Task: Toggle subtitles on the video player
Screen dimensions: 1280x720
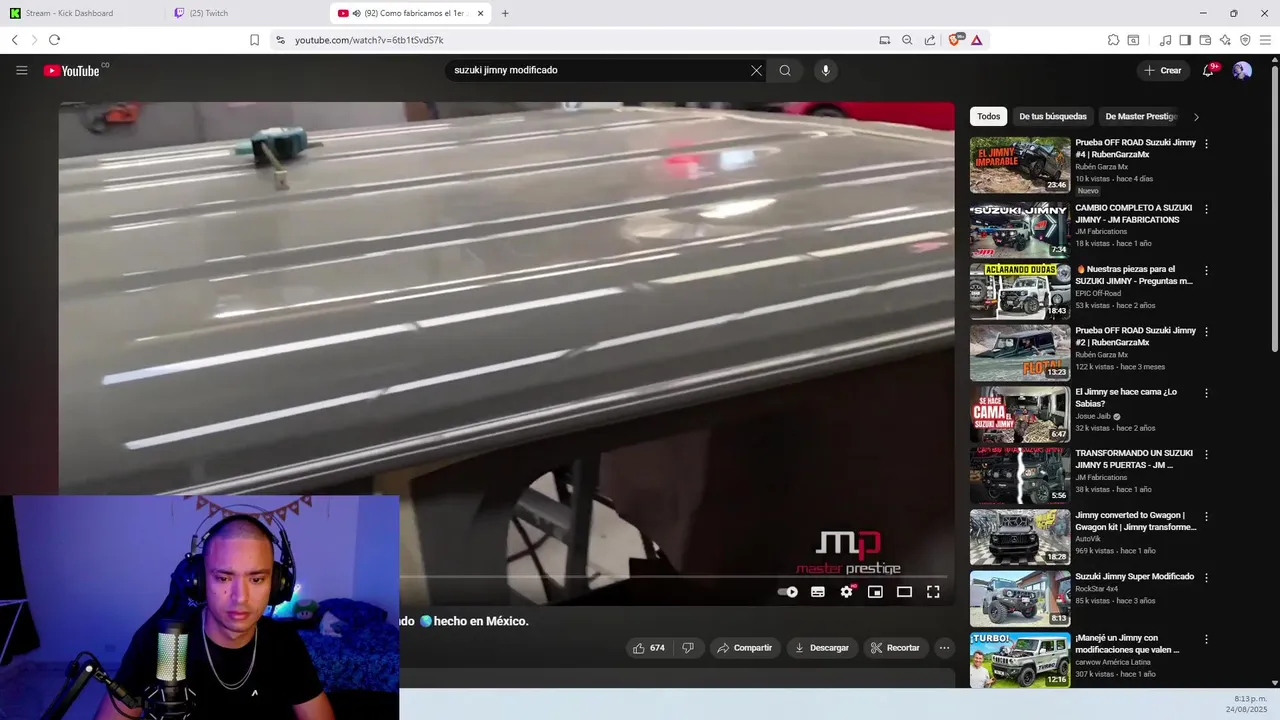Action: tap(817, 592)
